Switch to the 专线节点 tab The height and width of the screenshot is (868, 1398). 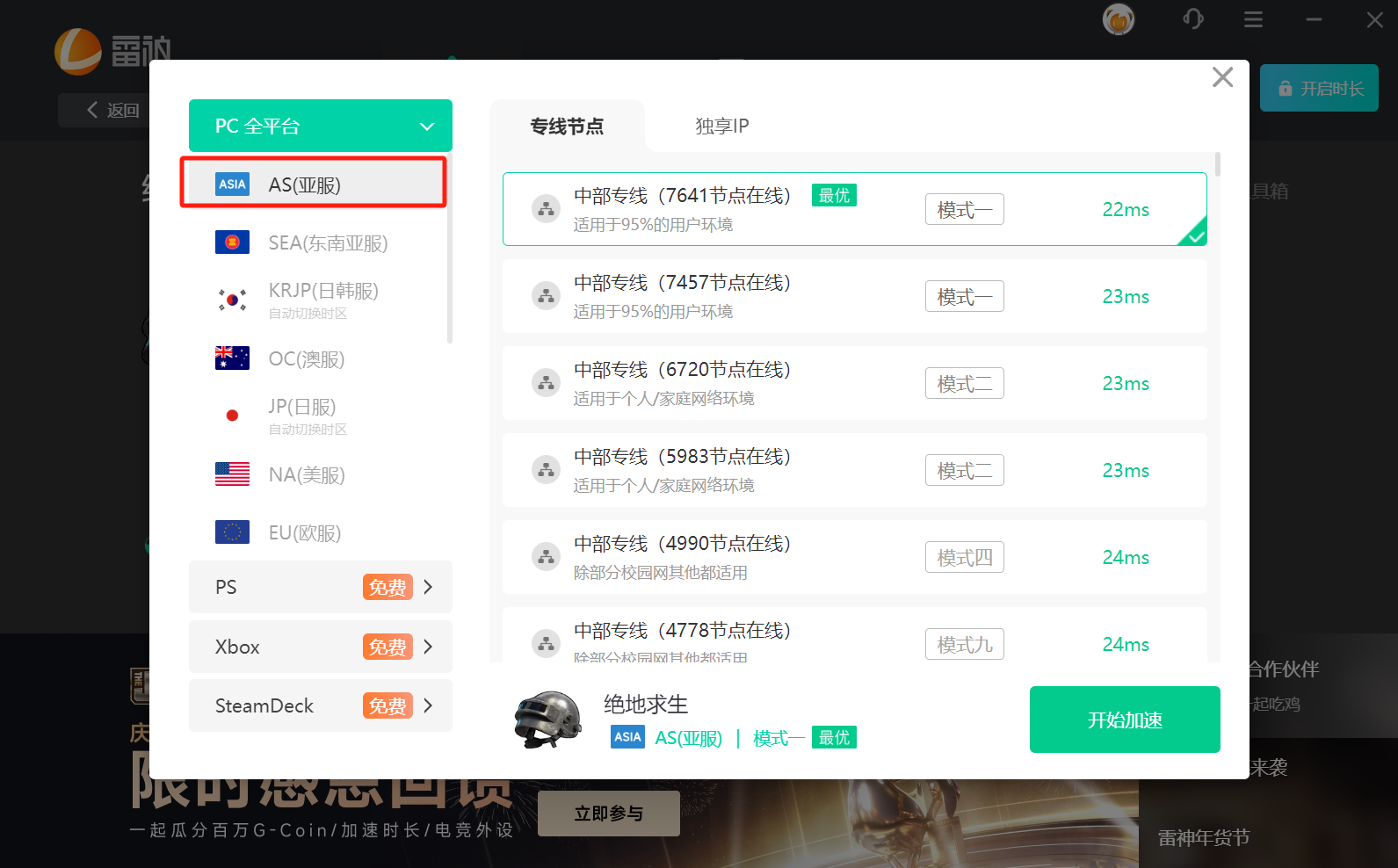[x=567, y=126]
